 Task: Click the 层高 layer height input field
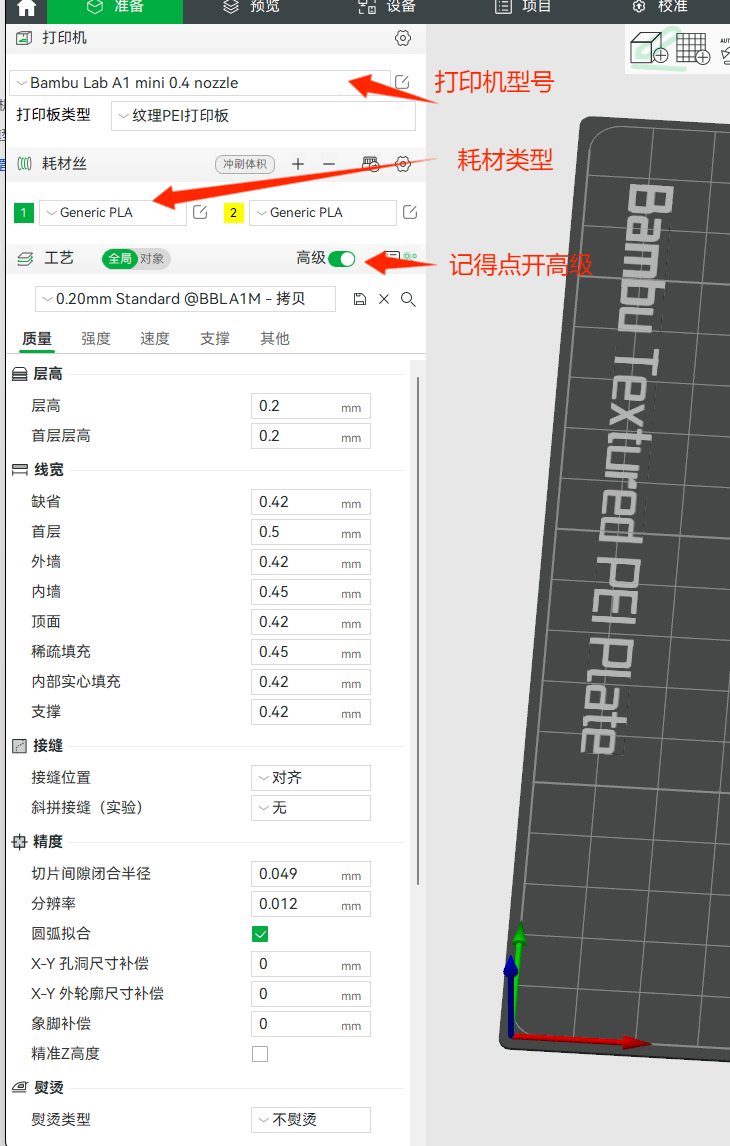tap(311, 406)
